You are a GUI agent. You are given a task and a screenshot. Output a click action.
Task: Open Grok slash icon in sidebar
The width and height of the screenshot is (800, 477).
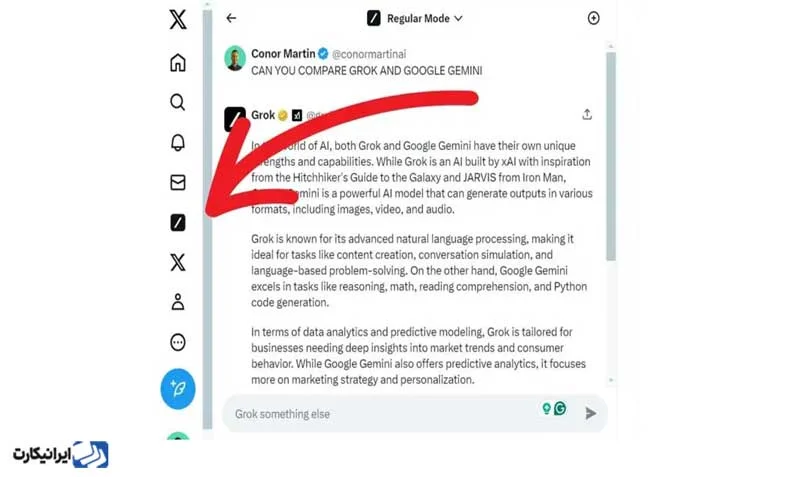click(178, 222)
